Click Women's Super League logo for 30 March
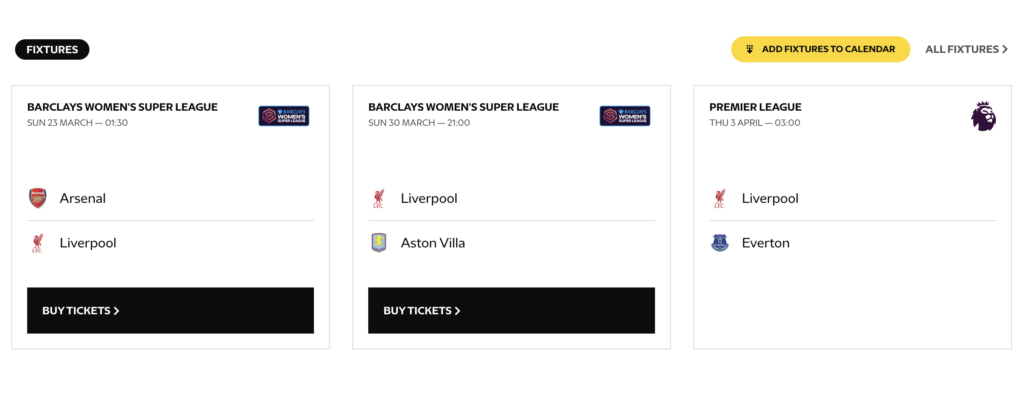Image resolution: width=1024 pixels, height=411 pixels. [625, 116]
